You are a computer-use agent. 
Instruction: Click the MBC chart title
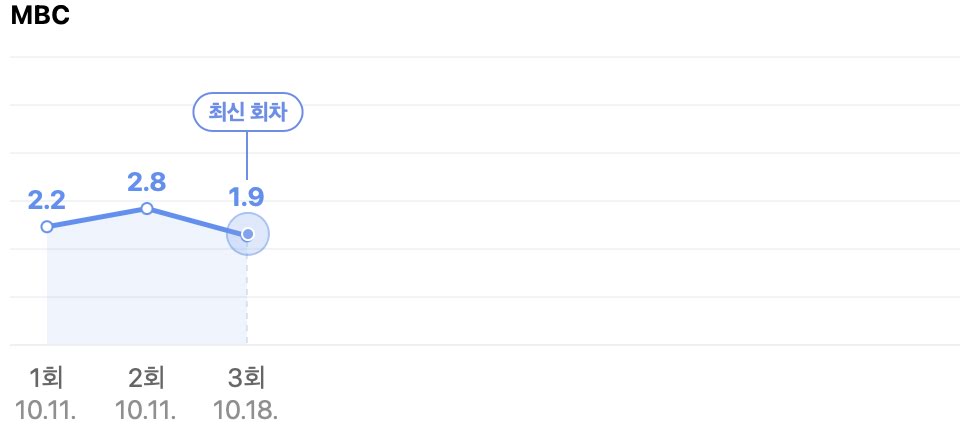pos(40,16)
